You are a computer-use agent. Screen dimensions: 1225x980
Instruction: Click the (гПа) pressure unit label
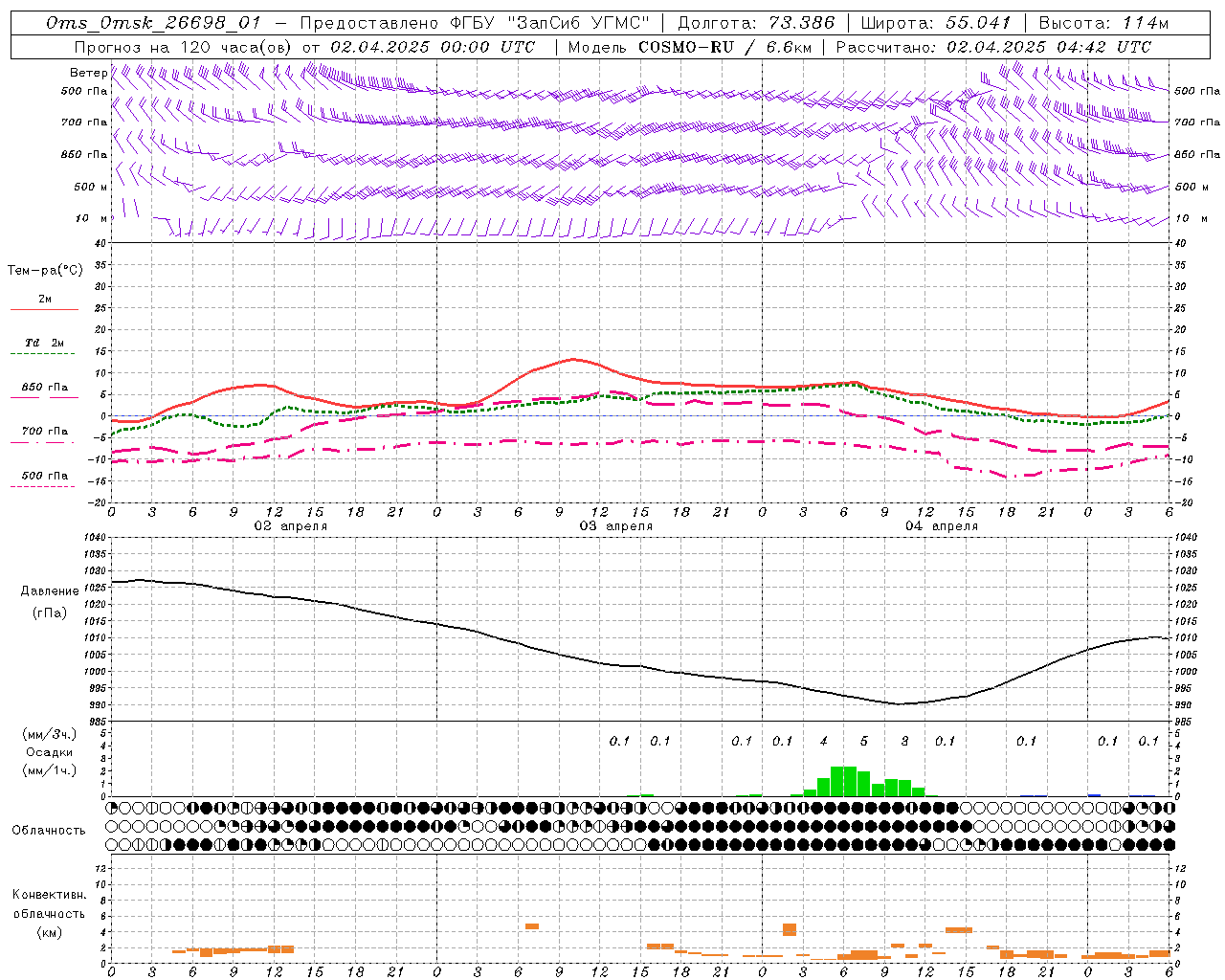click(x=50, y=613)
